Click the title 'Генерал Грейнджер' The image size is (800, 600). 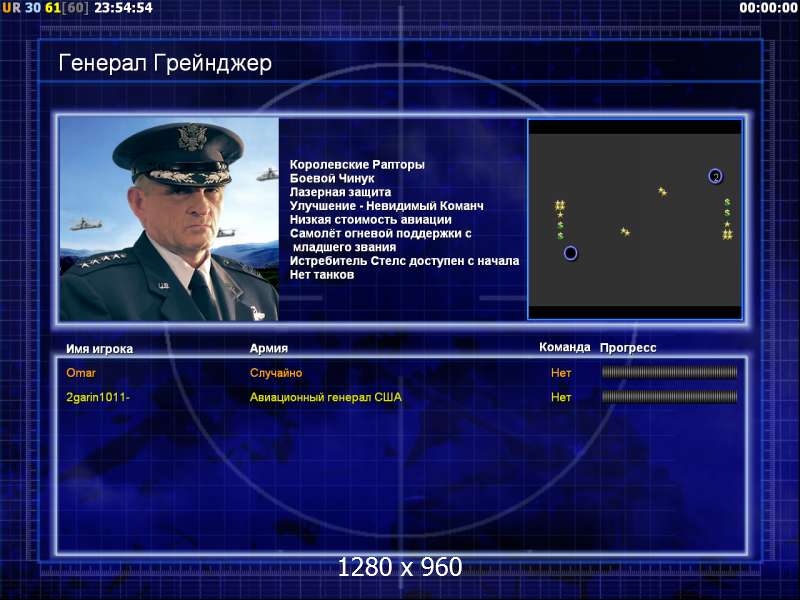click(165, 63)
